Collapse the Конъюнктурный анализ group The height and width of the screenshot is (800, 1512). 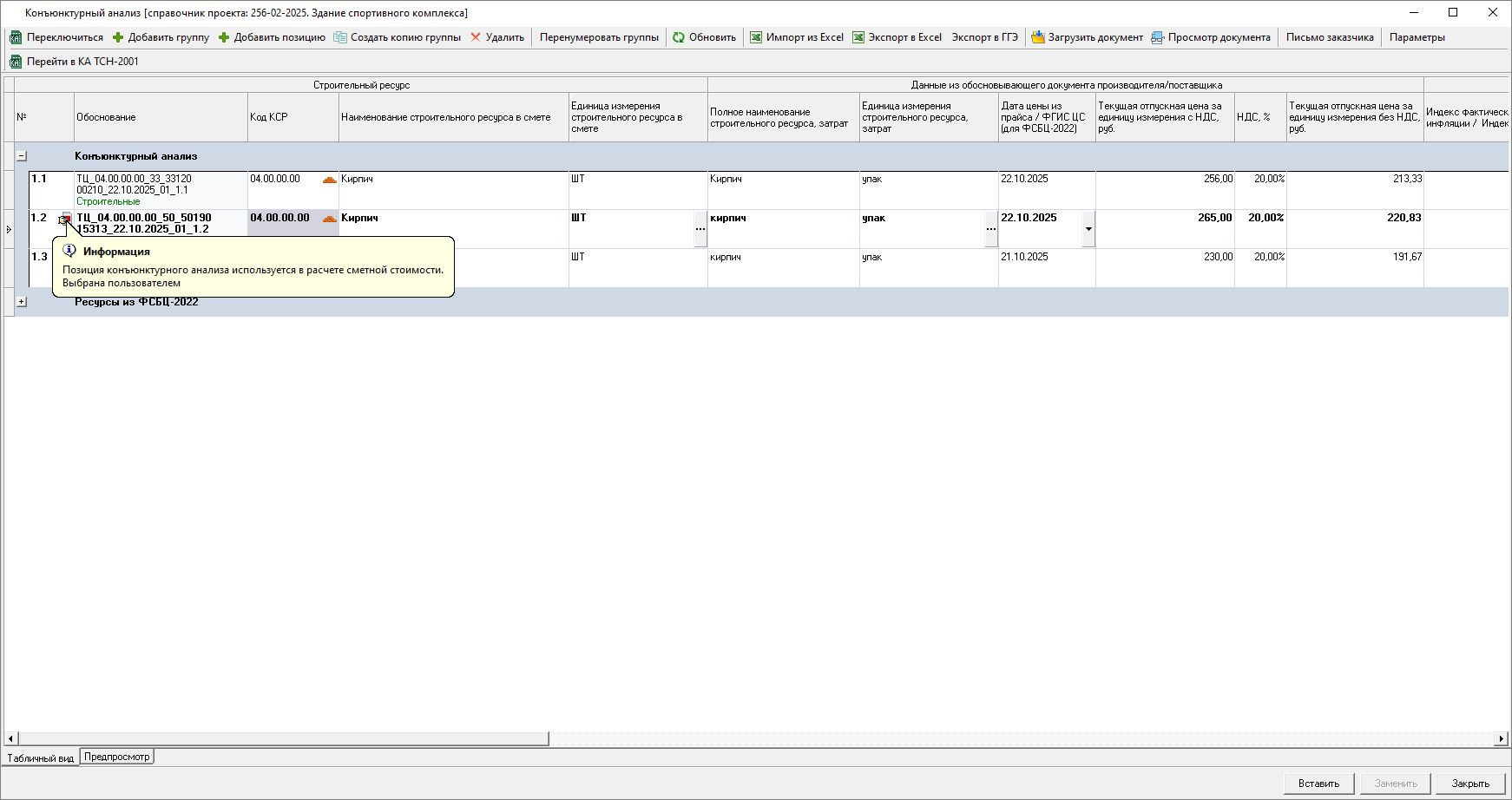coord(22,156)
